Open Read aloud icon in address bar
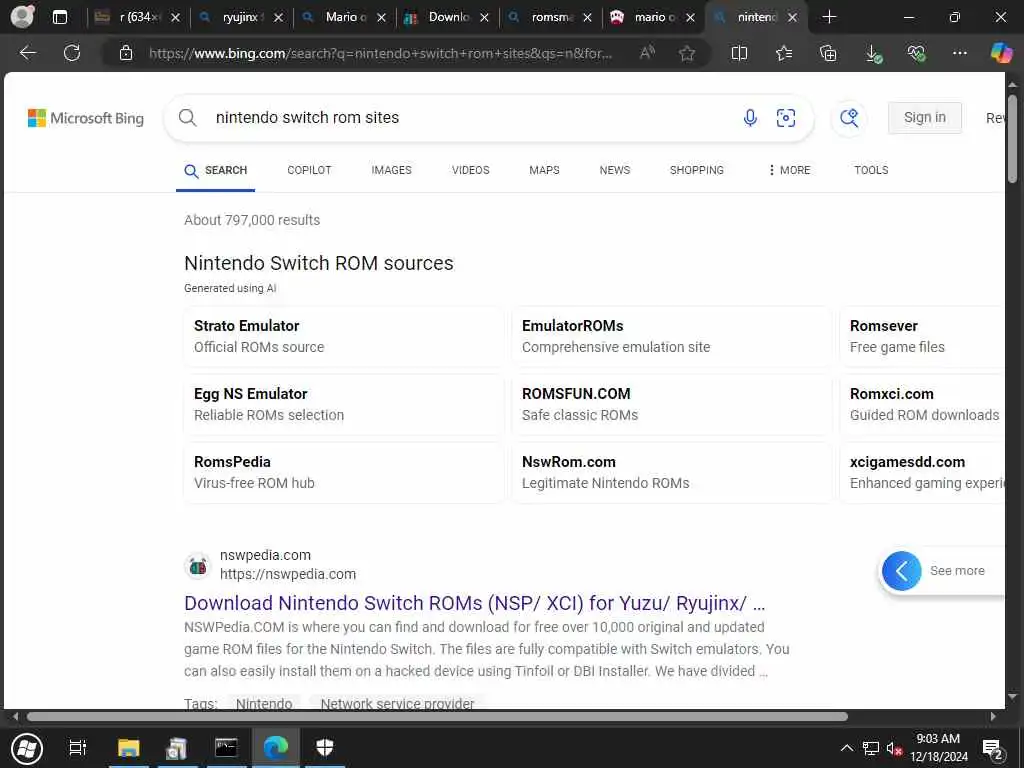Screen dimensions: 1024x768 pyautogui.click(x=647, y=53)
